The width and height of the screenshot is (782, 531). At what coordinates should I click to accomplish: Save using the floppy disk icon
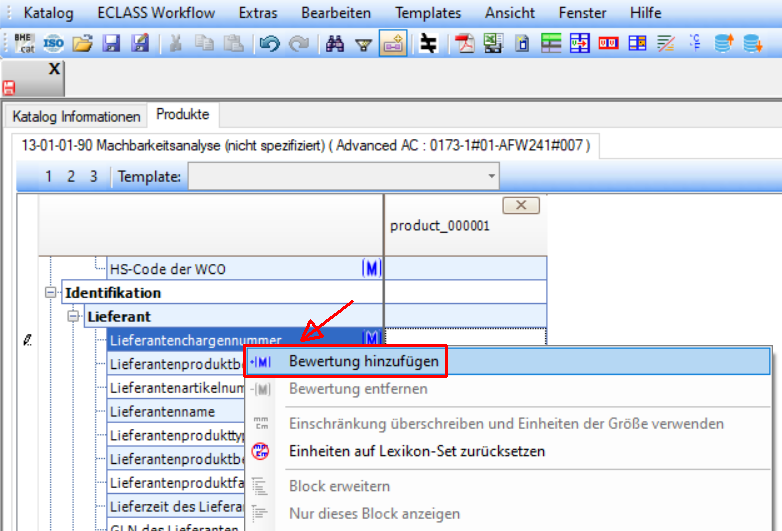tap(111, 43)
